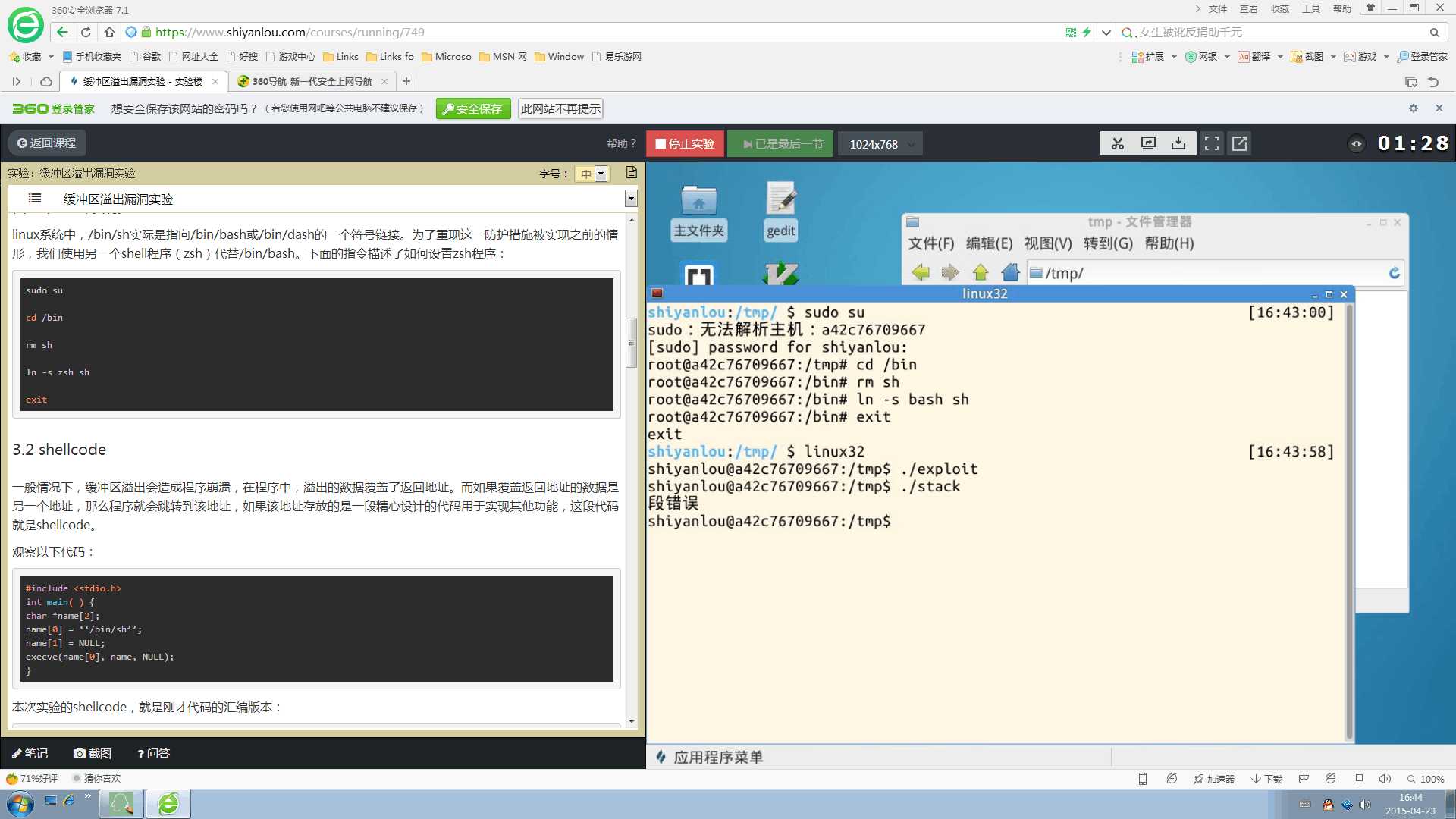1456x819 pixels.
Task: Click the forward arrow in tmp file manager
Action: tap(949, 273)
